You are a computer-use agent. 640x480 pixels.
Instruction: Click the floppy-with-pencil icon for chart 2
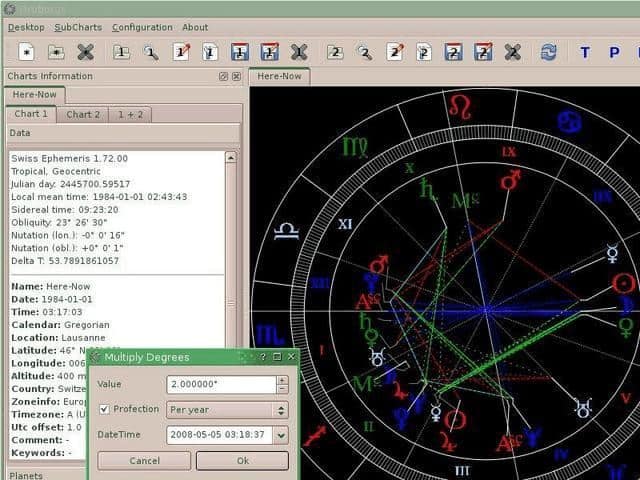pyautogui.click(x=483, y=52)
